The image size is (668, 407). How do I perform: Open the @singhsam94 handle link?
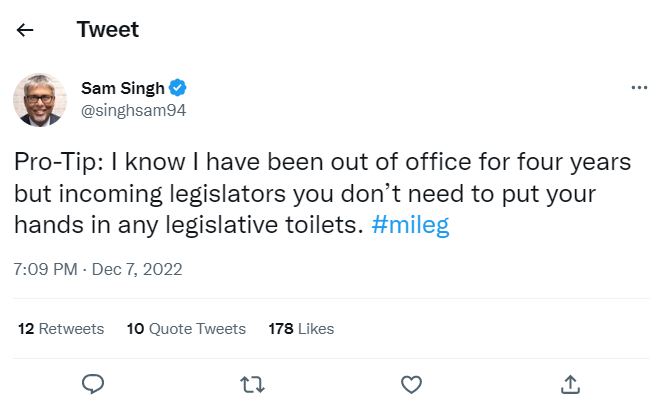132,110
